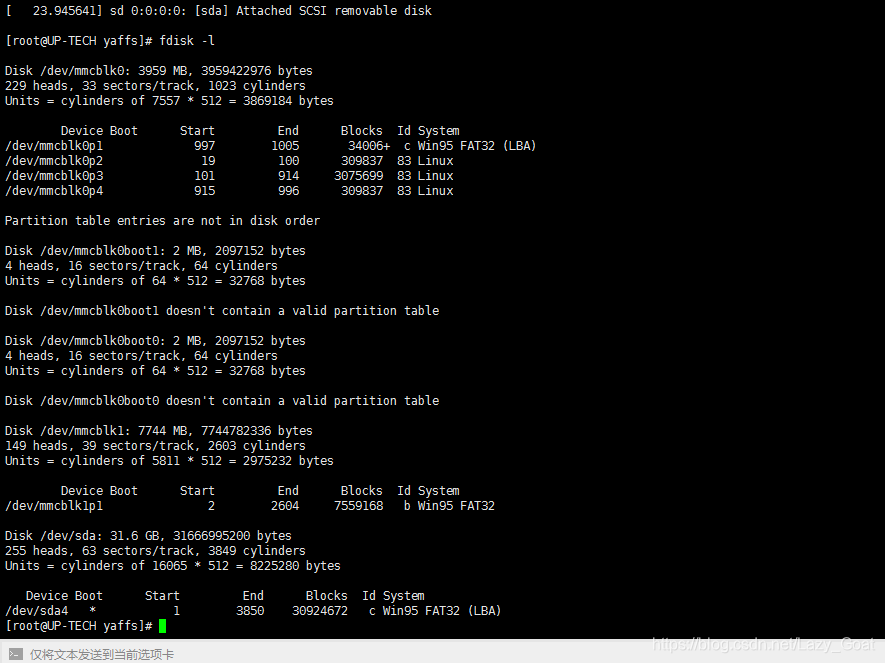Click 'Disk /dev/mmcblk0boot1: 2 MB' line
885x663 pixels.
[155, 251]
